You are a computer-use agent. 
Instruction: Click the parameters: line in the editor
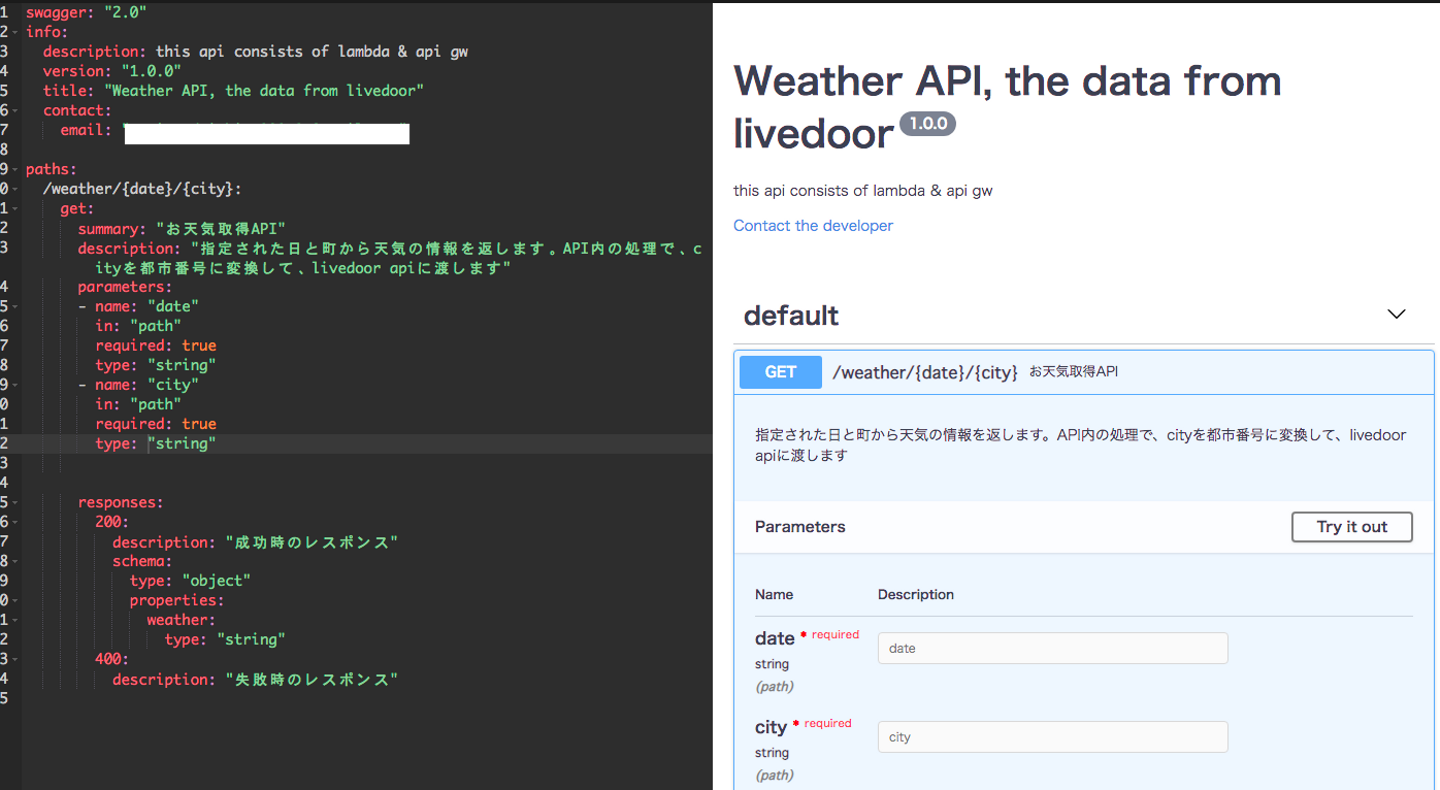[x=125, y=287]
